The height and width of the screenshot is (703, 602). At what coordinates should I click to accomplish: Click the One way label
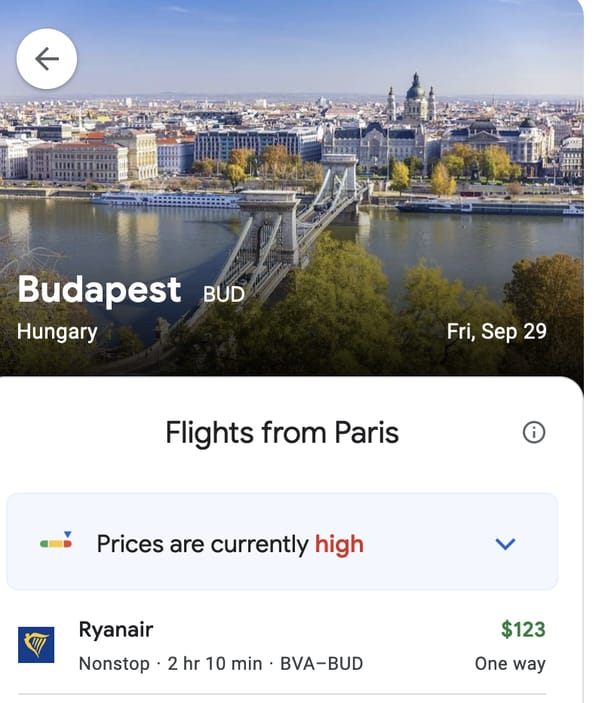pos(510,664)
